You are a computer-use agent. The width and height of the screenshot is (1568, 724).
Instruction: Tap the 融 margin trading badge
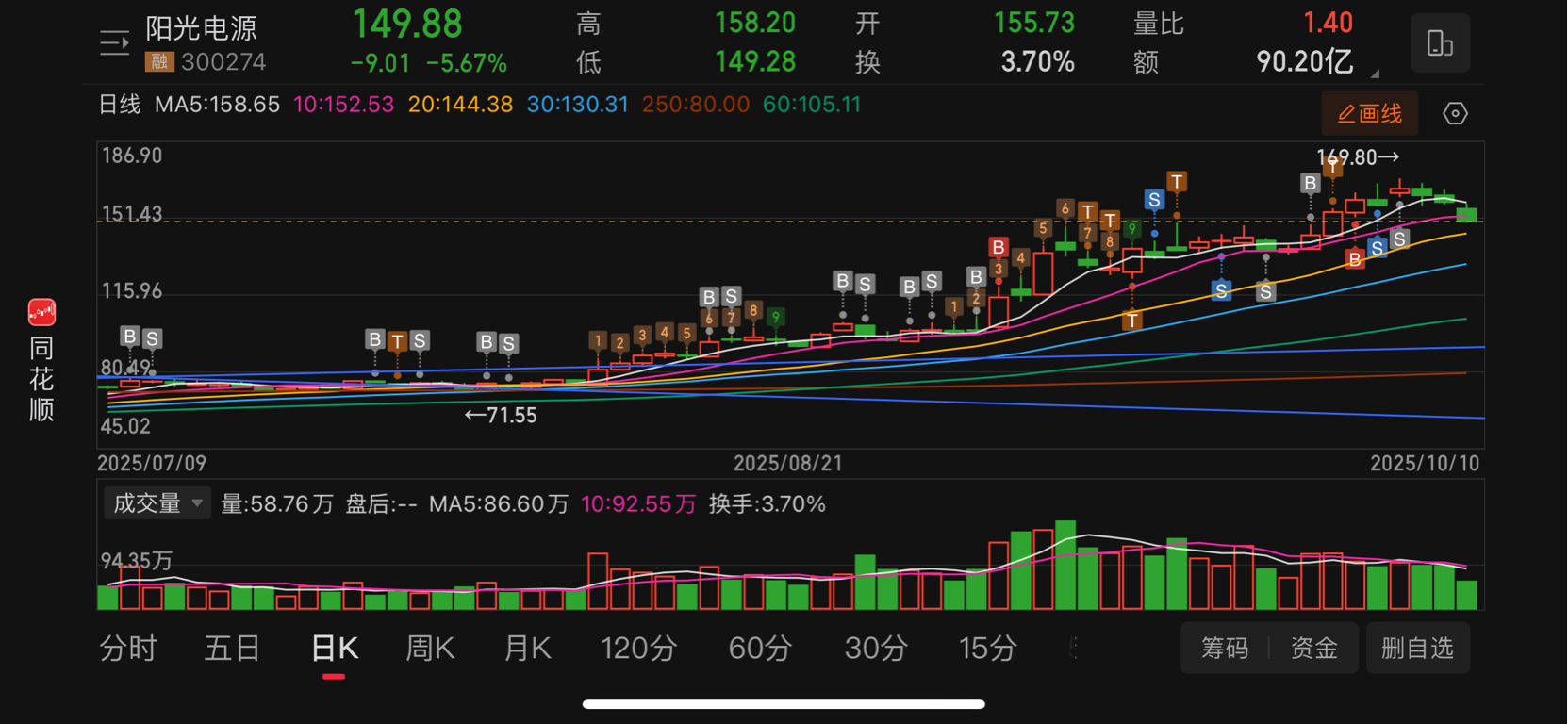point(158,62)
